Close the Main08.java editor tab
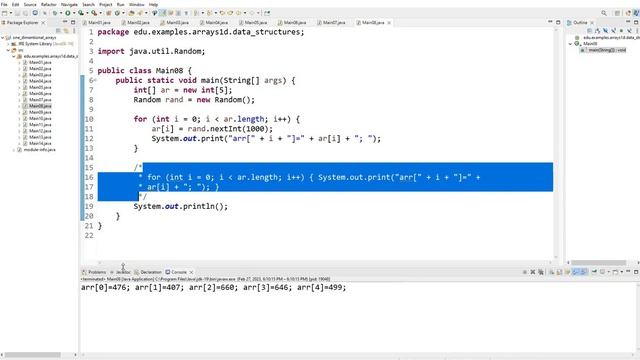Image resolution: width=640 pixels, height=360 pixels. 389,22
